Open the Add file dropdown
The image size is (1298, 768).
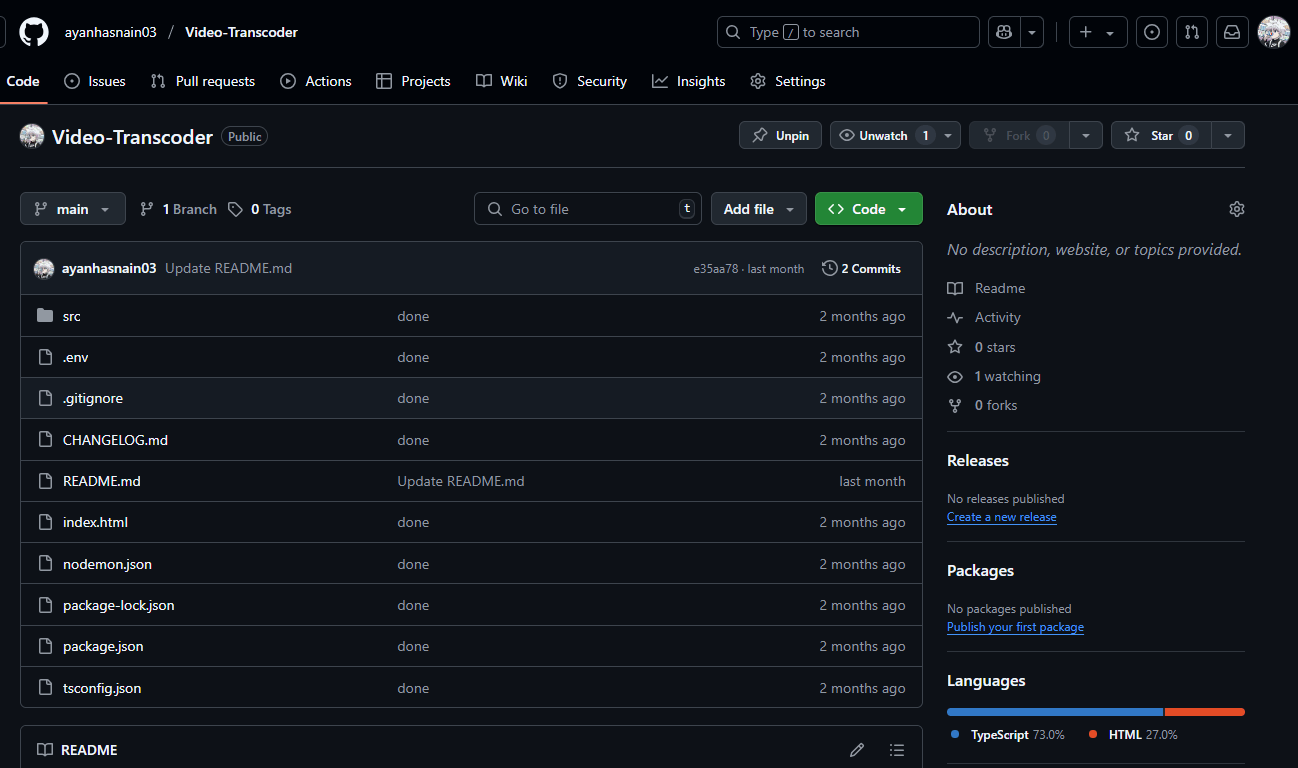click(759, 209)
